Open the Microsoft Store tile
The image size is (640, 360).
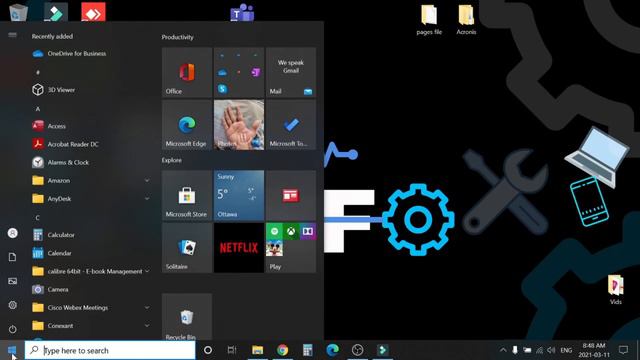pos(187,196)
